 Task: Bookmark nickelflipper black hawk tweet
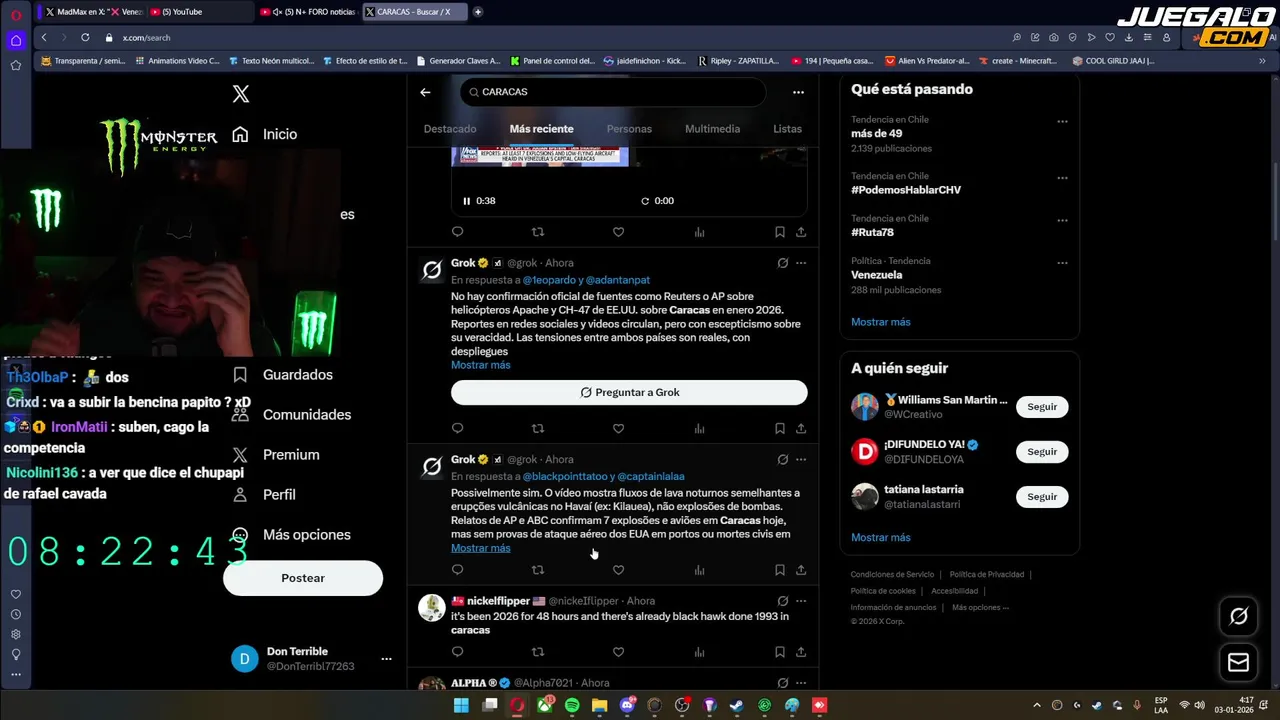pyautogui.click(x=780, y=652)
